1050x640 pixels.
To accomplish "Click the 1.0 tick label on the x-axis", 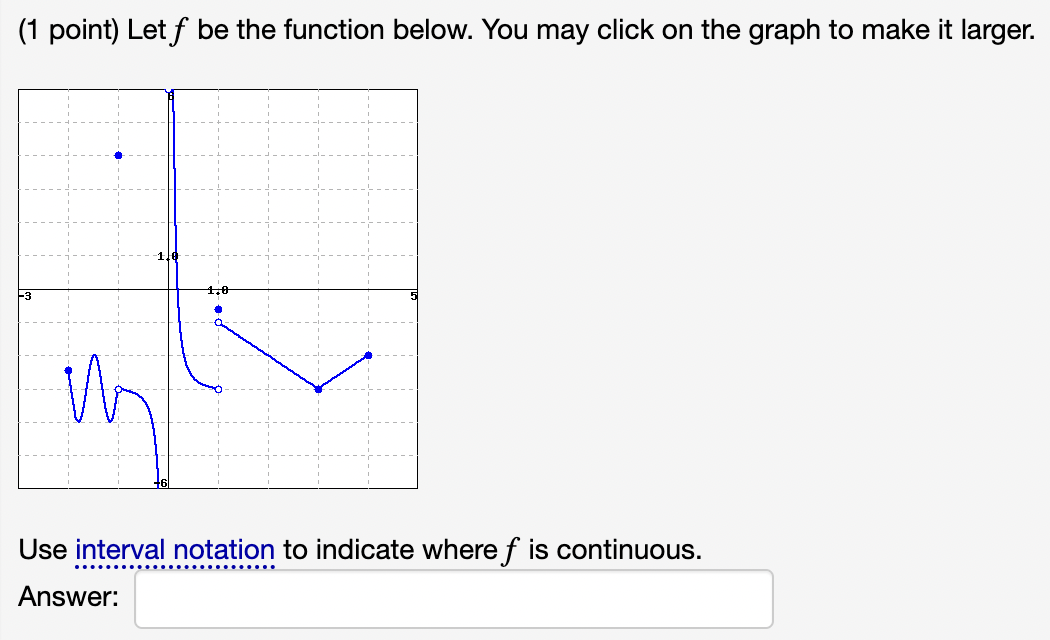I will point(218,290).
